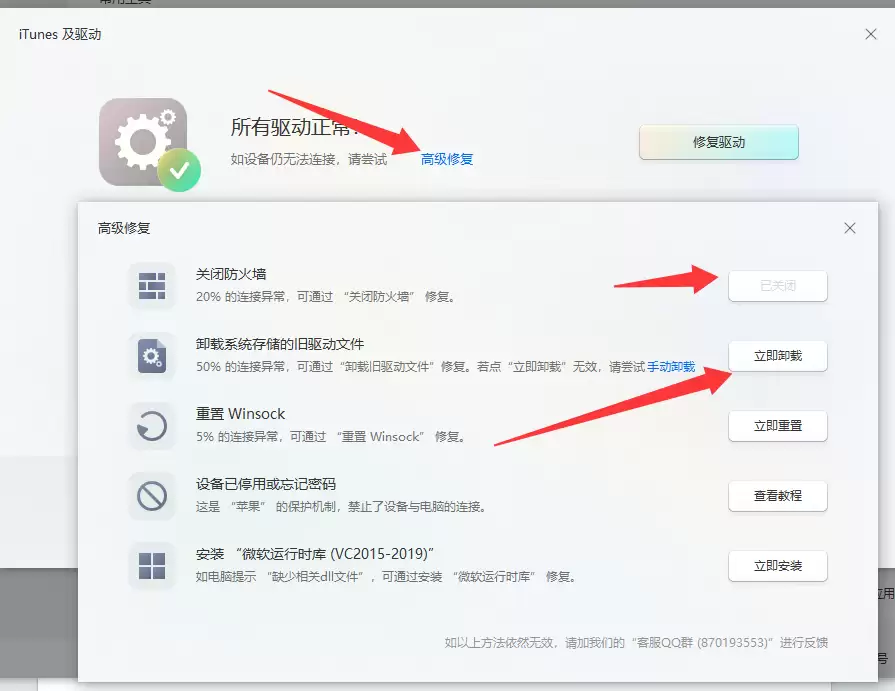Click the 安装 微软运行时库 (VC2015-2019) title
This screenshot has width=895, height=691.
315,554
